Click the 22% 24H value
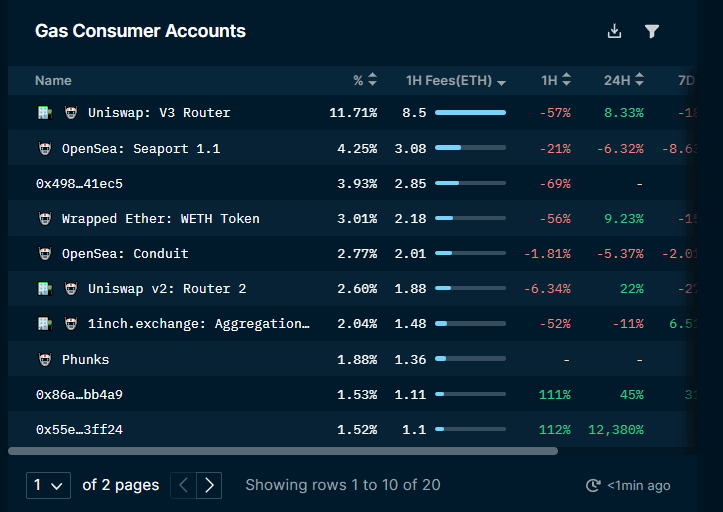 (632, 289)
